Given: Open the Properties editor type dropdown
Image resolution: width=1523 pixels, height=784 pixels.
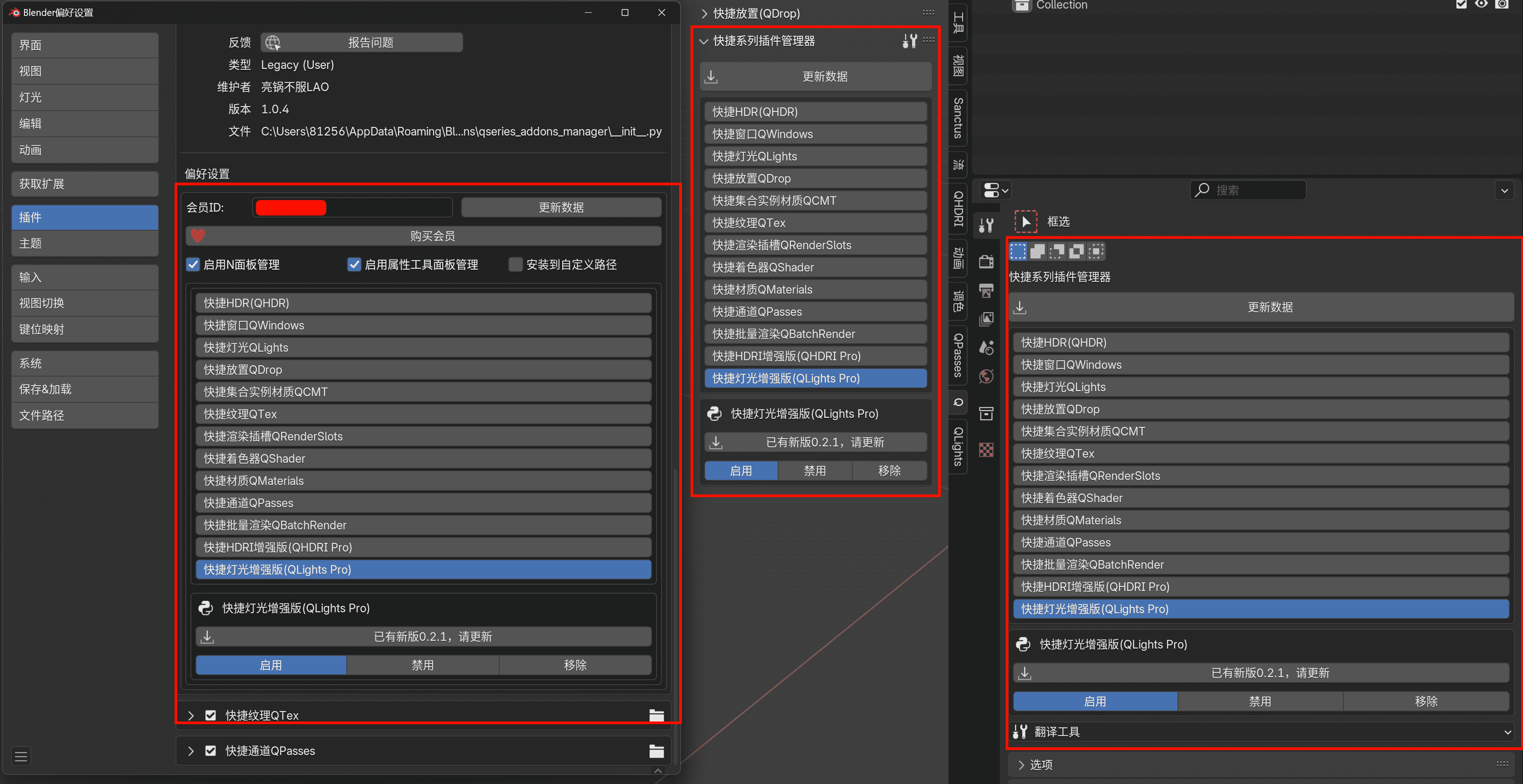Looking at the screenshot, I should pyautogui.click(x=995, y=190).
